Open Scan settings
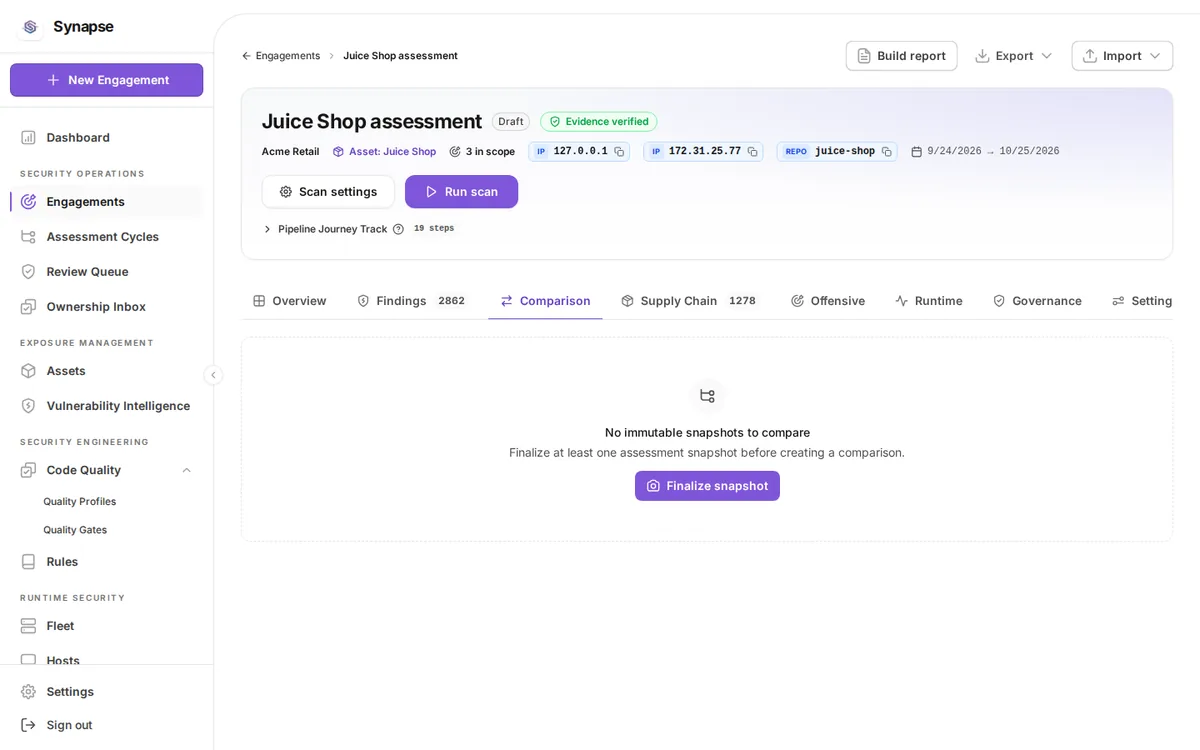 click(x=328, y=192)
